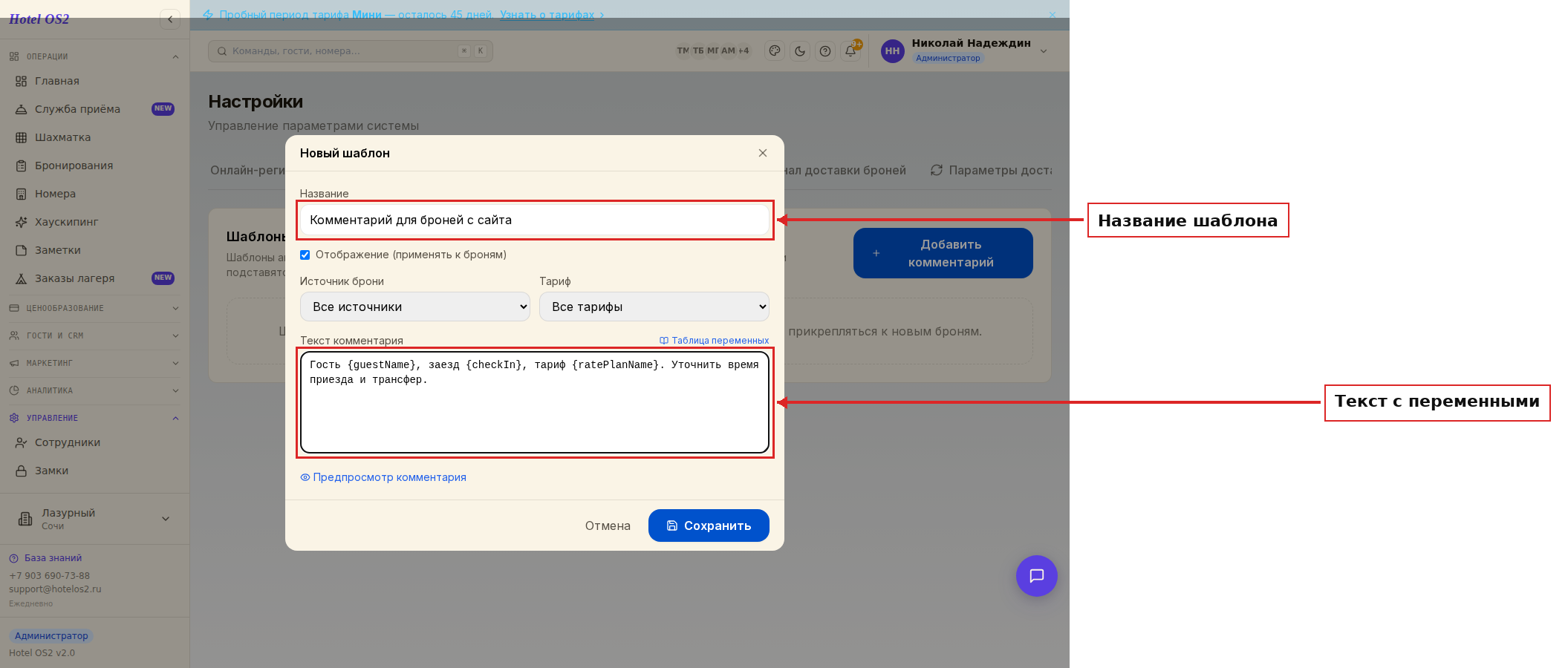The height and width of the screenshot is (668, 1568).
Task: Expand ЦЕНООБРАЗОВАНИЕ section
Action: tap(94, 308)
